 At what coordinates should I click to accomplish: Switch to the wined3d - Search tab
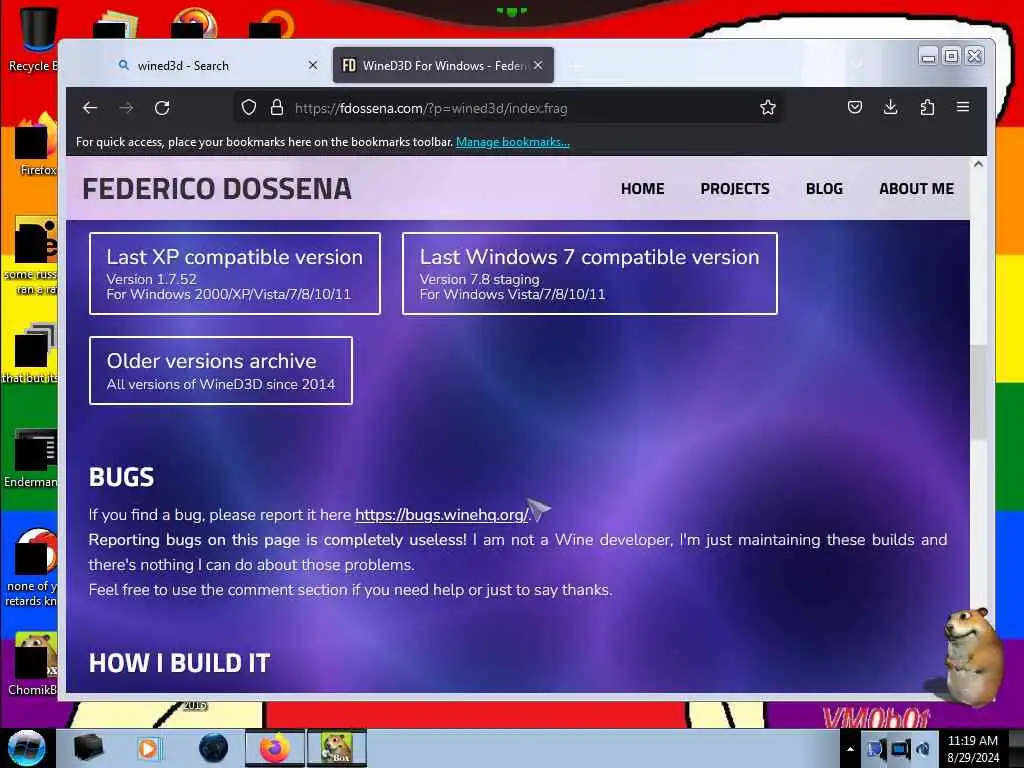tap(216, 65)
